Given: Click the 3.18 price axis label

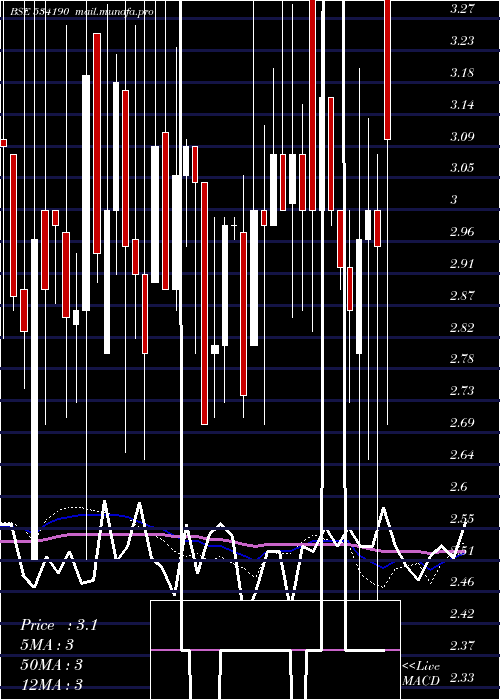Looking at the screenshot, I should tap(461, 73).
